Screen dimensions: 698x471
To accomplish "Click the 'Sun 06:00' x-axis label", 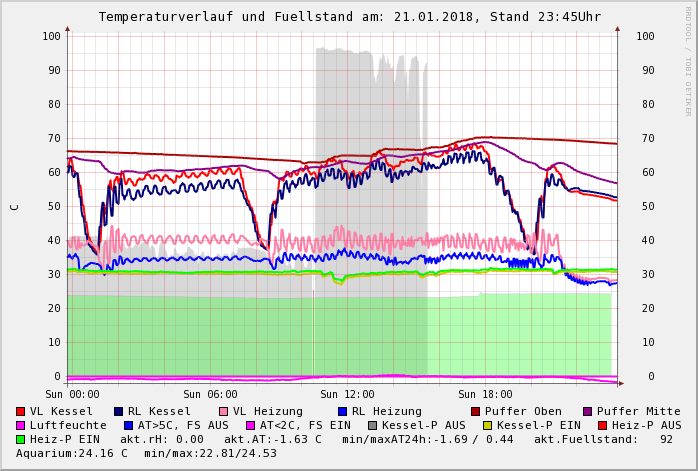I will point(210,394).
